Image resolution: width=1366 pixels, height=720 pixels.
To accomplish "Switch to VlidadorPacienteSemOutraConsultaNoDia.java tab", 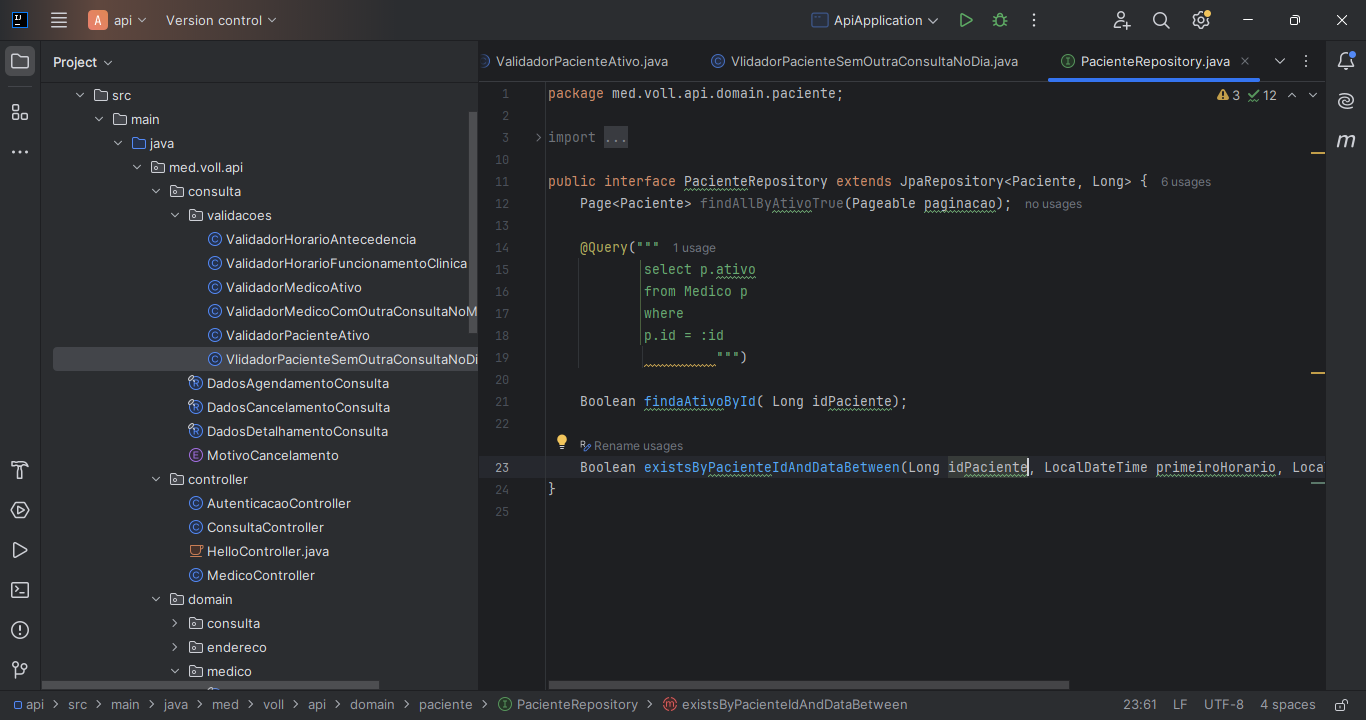I will (x=865, y=62).
